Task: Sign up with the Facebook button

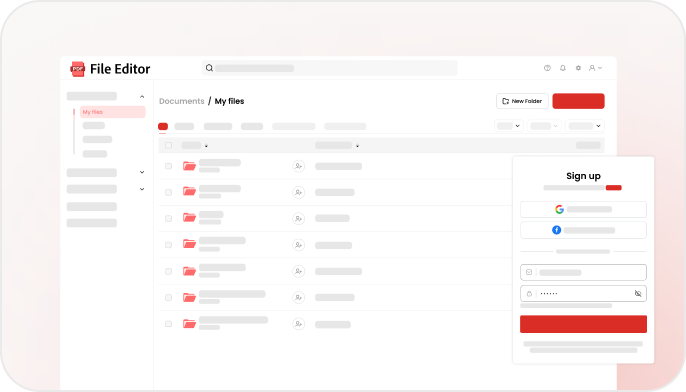Action: point(583,230)
